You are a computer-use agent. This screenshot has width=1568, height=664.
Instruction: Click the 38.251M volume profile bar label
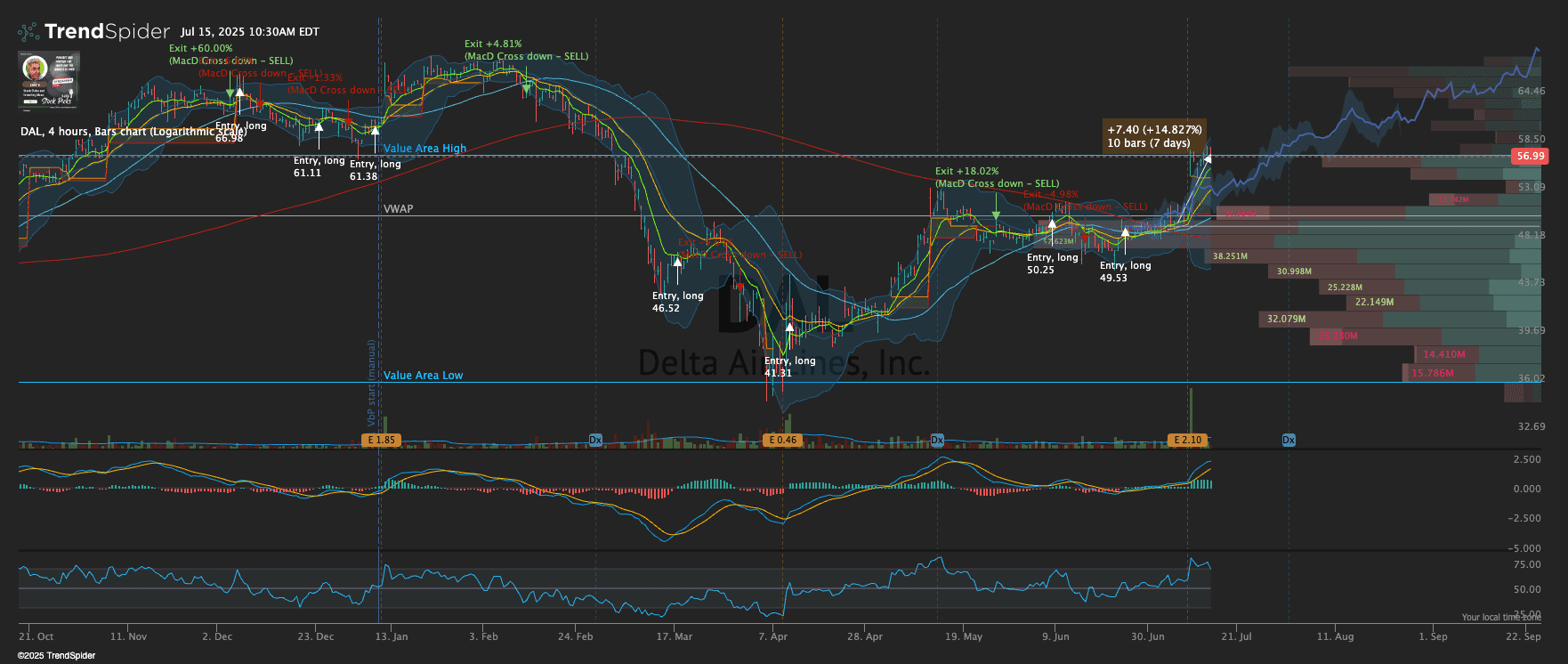[x=1230, y=256]
